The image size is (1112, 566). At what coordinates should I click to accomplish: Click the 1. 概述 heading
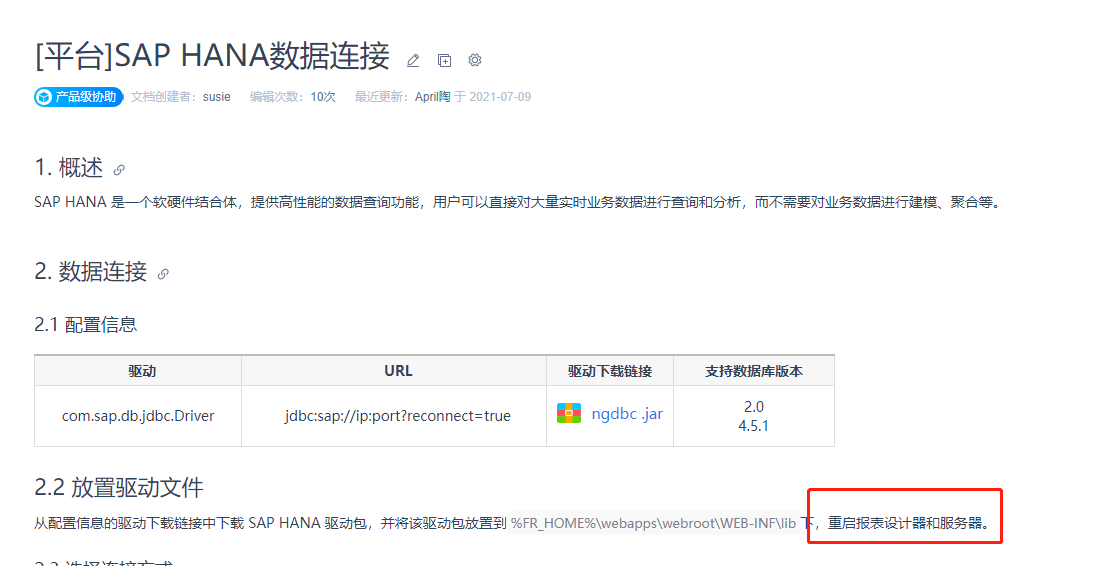(69, 168)
